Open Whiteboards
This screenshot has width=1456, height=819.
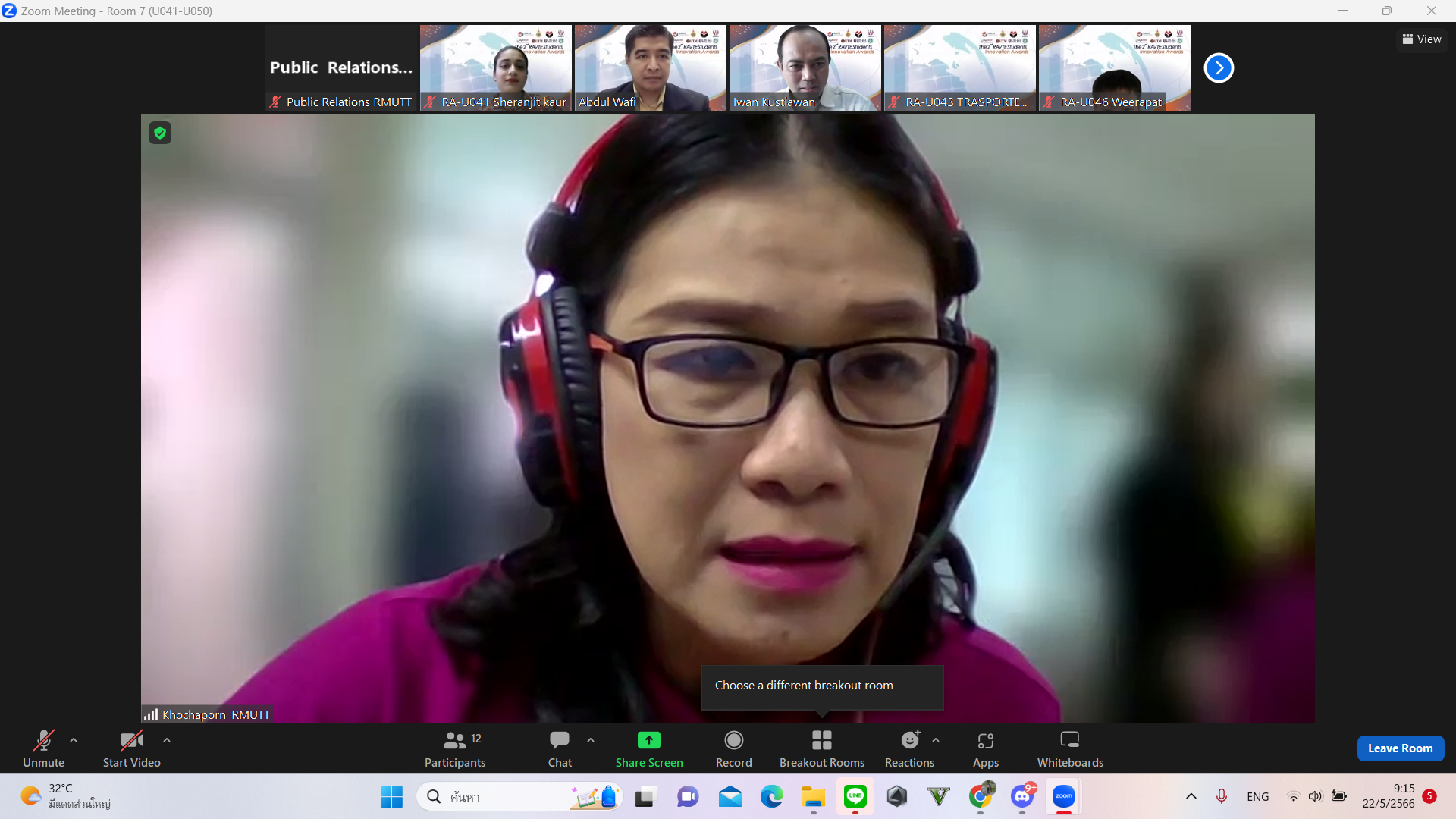pos(1070,748)
